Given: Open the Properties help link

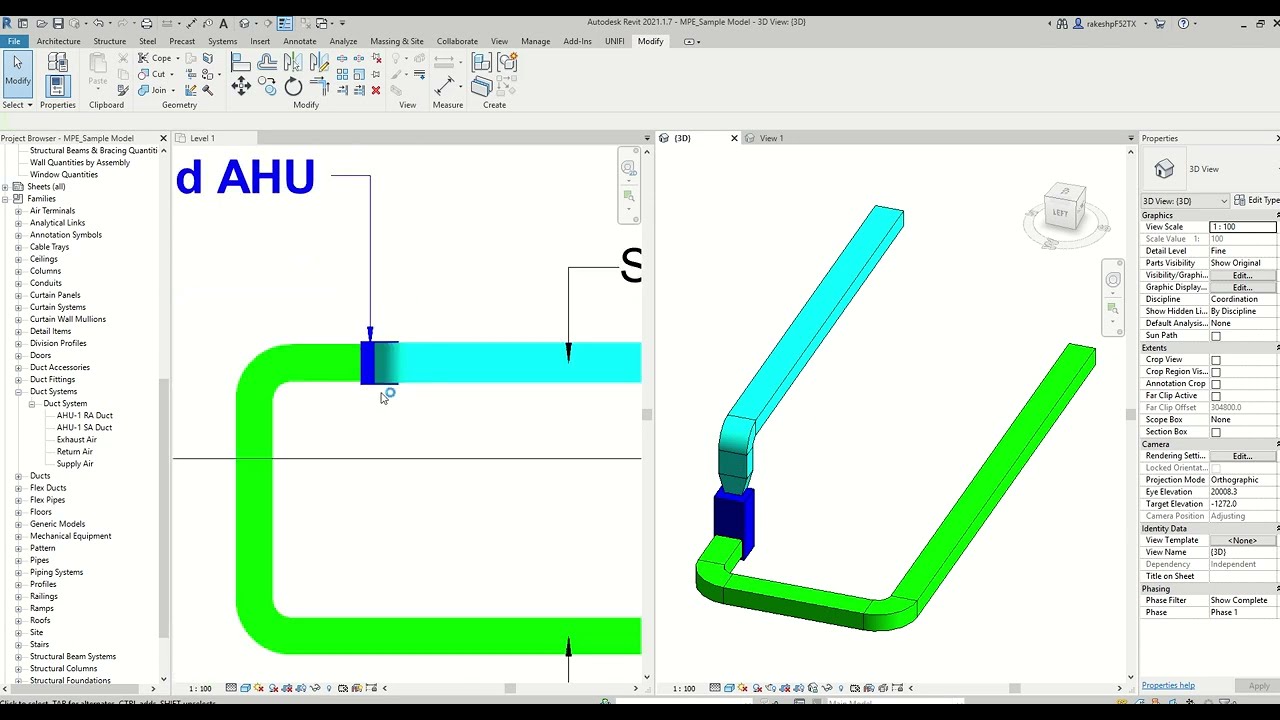Looking at the screenshot, I should (1168, 686).
